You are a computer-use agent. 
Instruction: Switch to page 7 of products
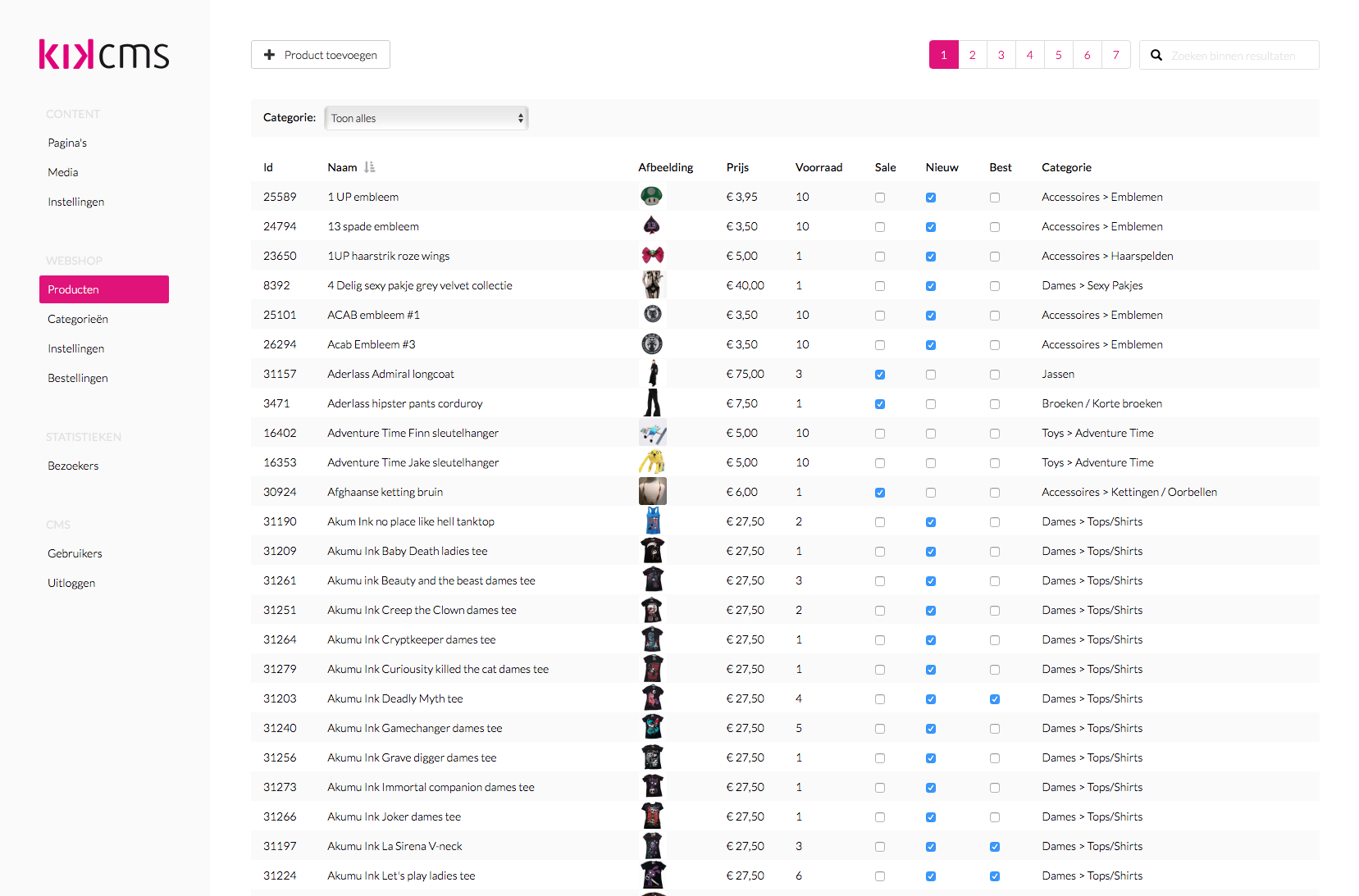coord(1115,54)
